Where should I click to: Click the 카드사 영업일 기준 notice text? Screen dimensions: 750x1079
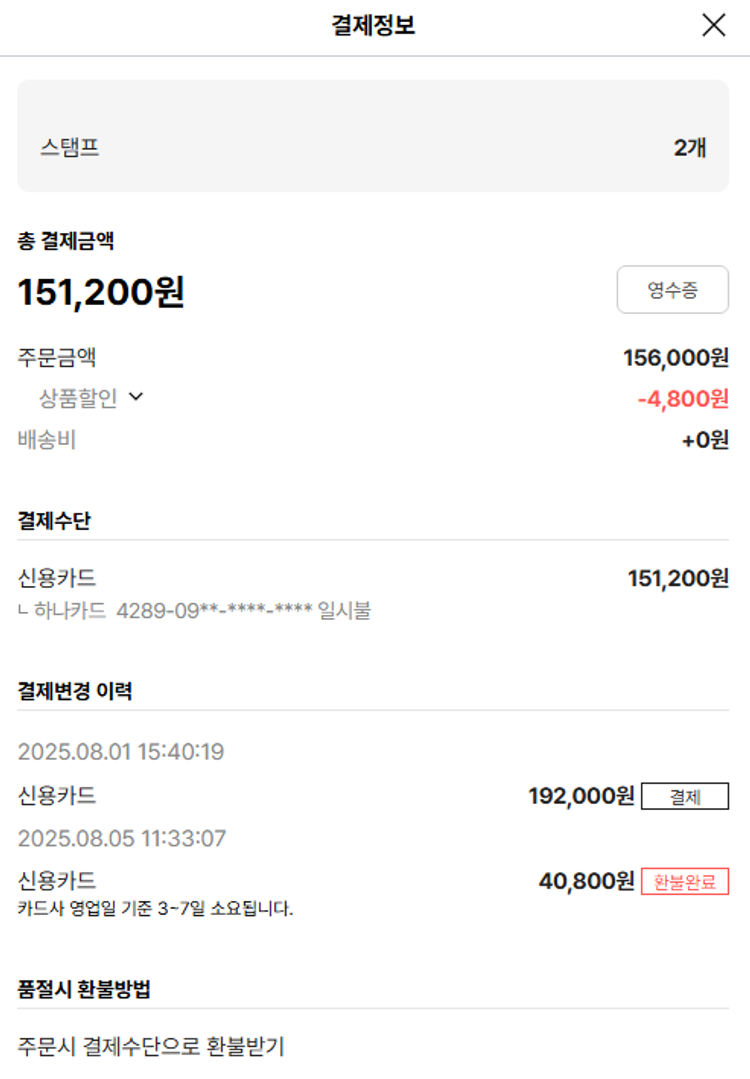(x=155, y=910)
